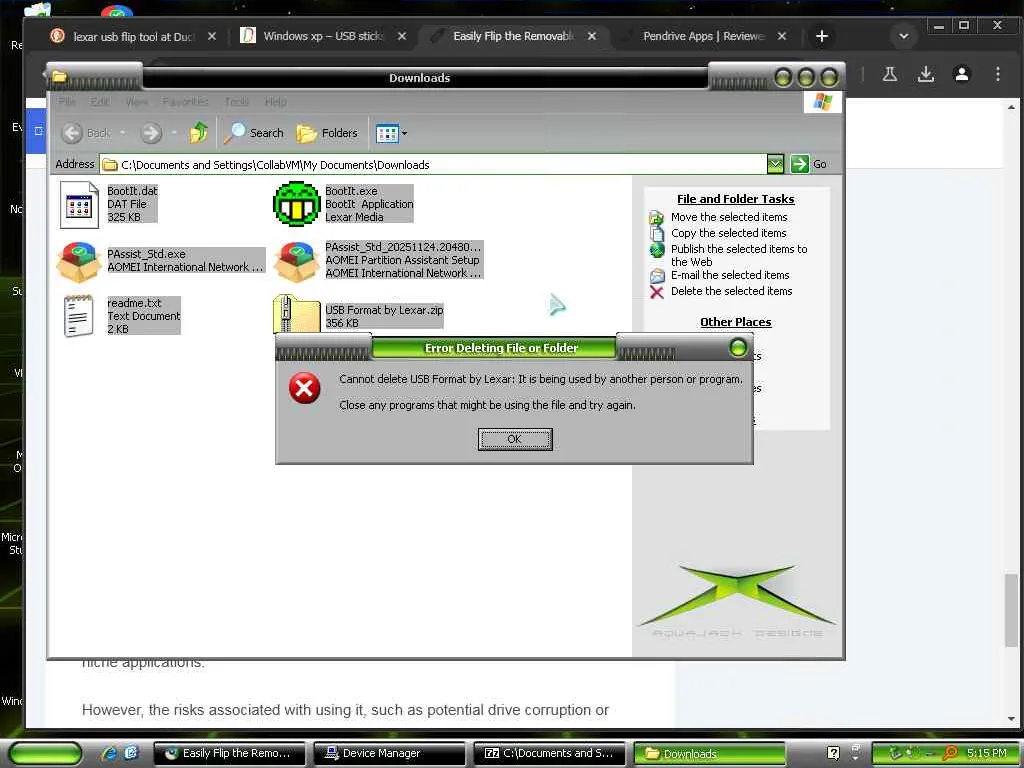Select the BootIt.exe green face icon
The height and width of the screenshot is (768, 1024).
pos(296,204)
